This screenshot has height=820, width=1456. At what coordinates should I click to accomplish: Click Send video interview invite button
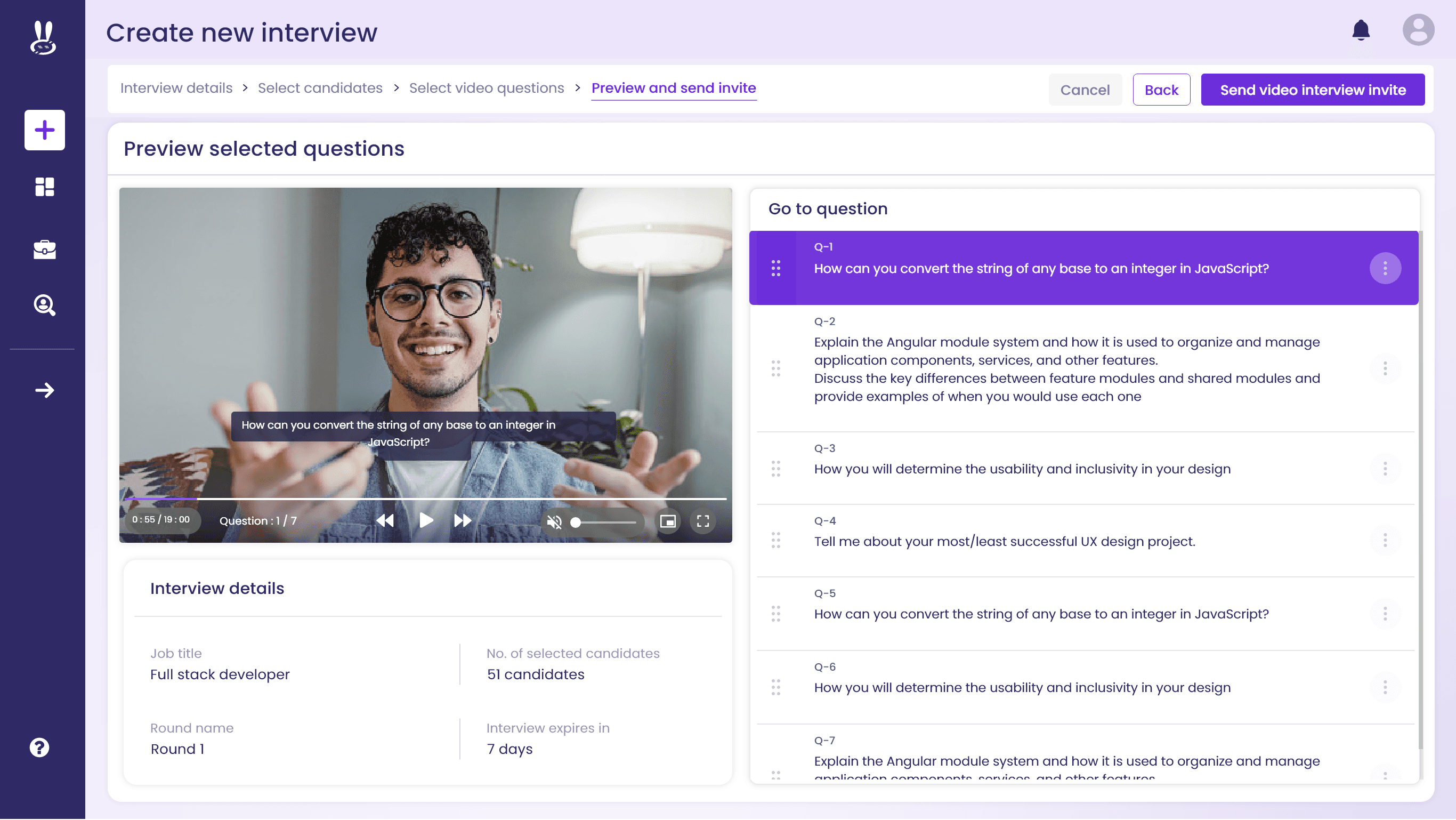(x=1313, y=90)
